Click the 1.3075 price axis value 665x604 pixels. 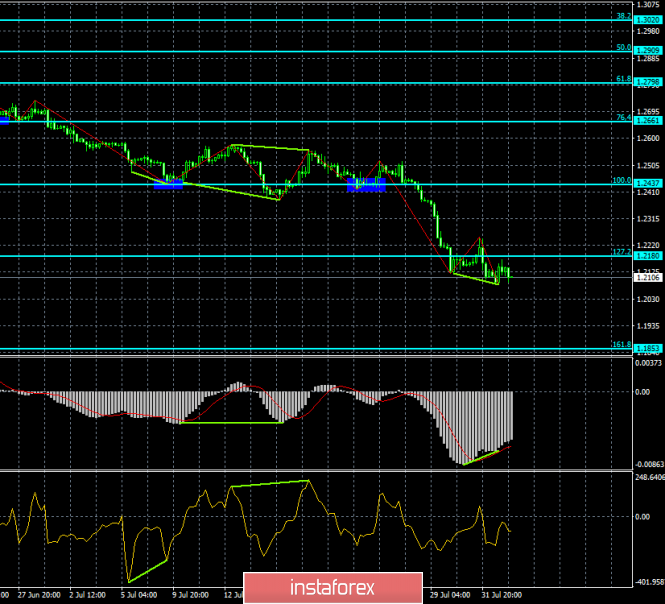tap(648, 5)
